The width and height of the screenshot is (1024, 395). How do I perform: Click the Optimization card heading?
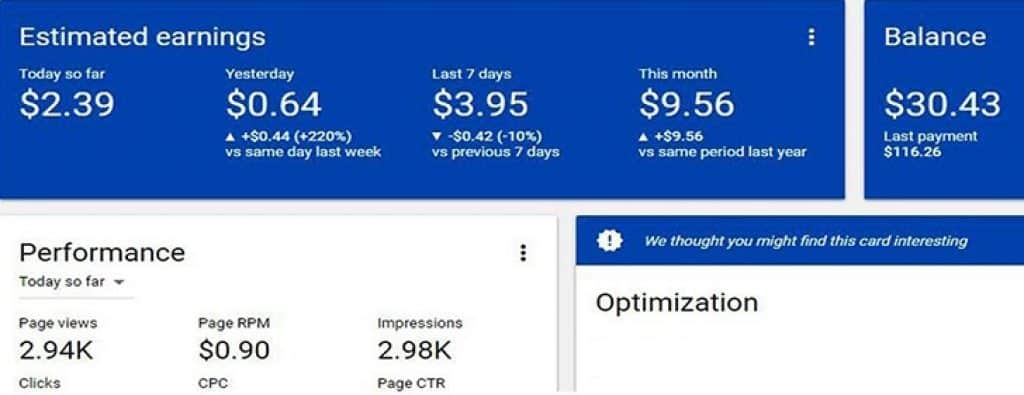(677, 302)
